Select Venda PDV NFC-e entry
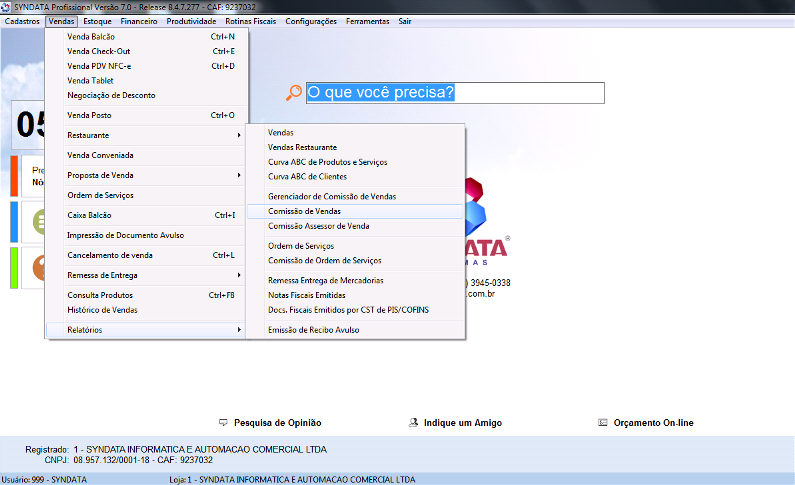This screenshot has width=795, height=485. tap(146, 66)
